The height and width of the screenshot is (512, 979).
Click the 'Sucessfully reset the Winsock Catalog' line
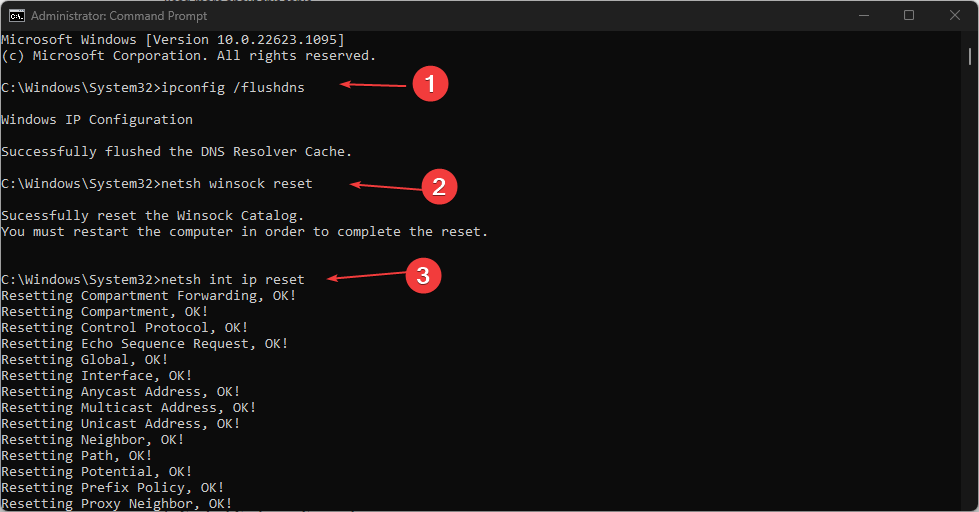pos(152,216)
